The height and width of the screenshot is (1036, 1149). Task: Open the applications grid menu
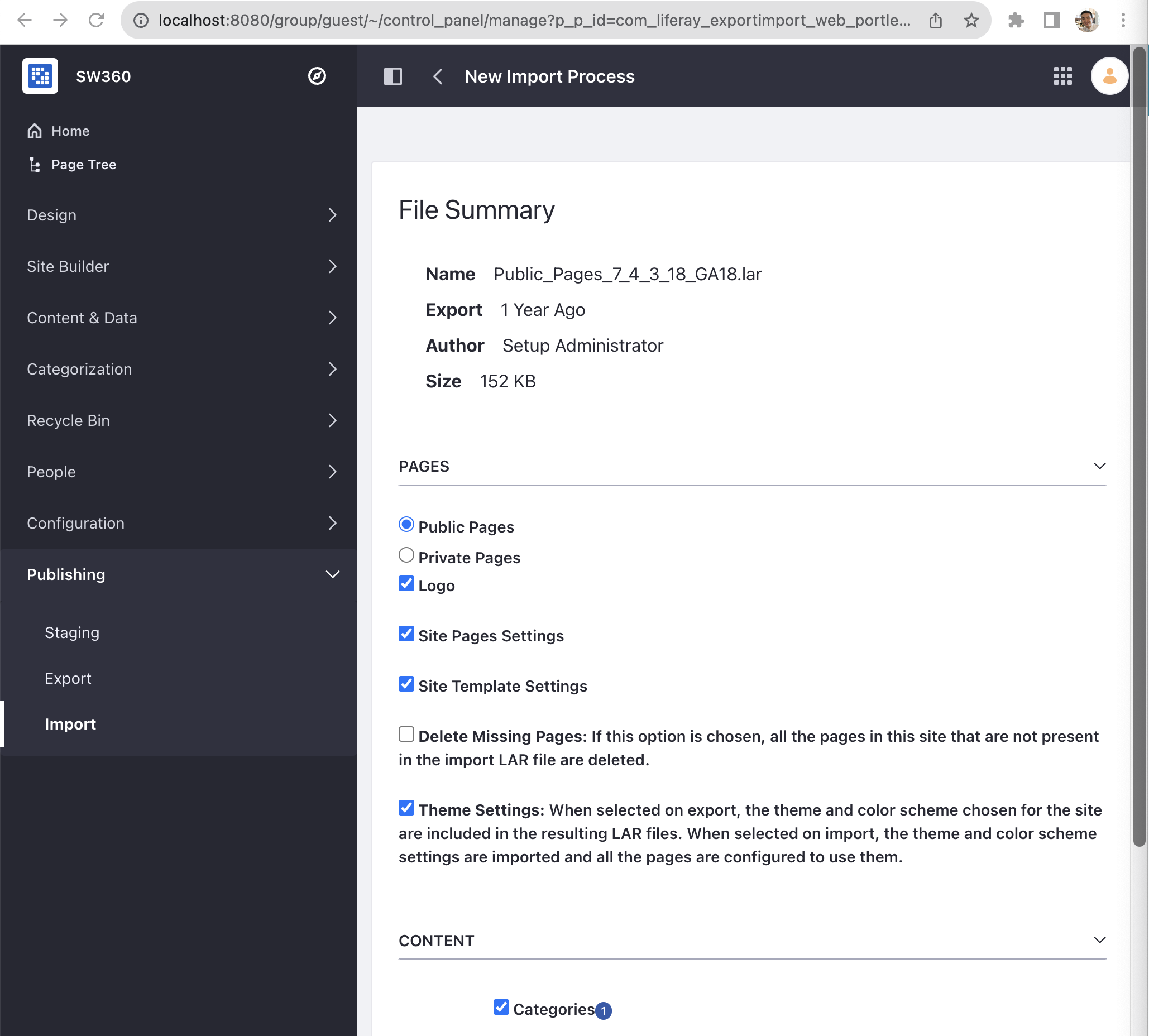point(1062,76)
